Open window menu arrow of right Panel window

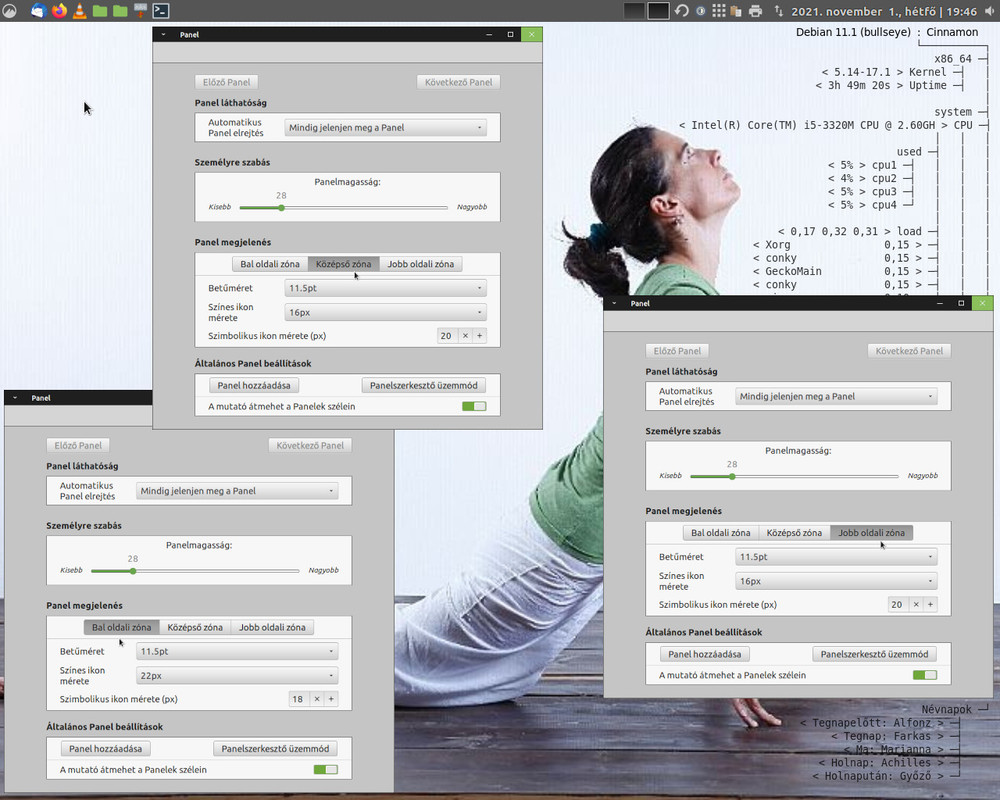click(614, 303)
